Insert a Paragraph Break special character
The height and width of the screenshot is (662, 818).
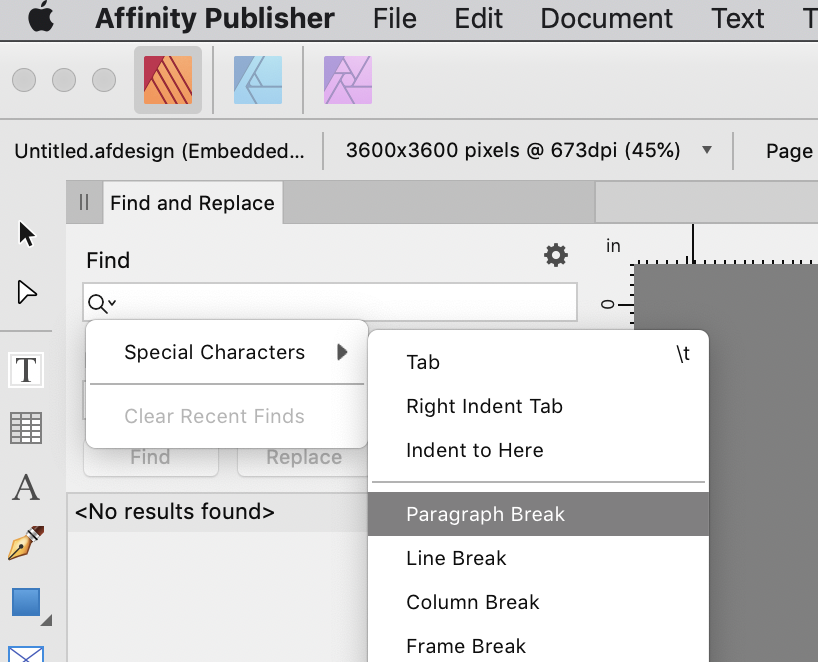(486, 514)
